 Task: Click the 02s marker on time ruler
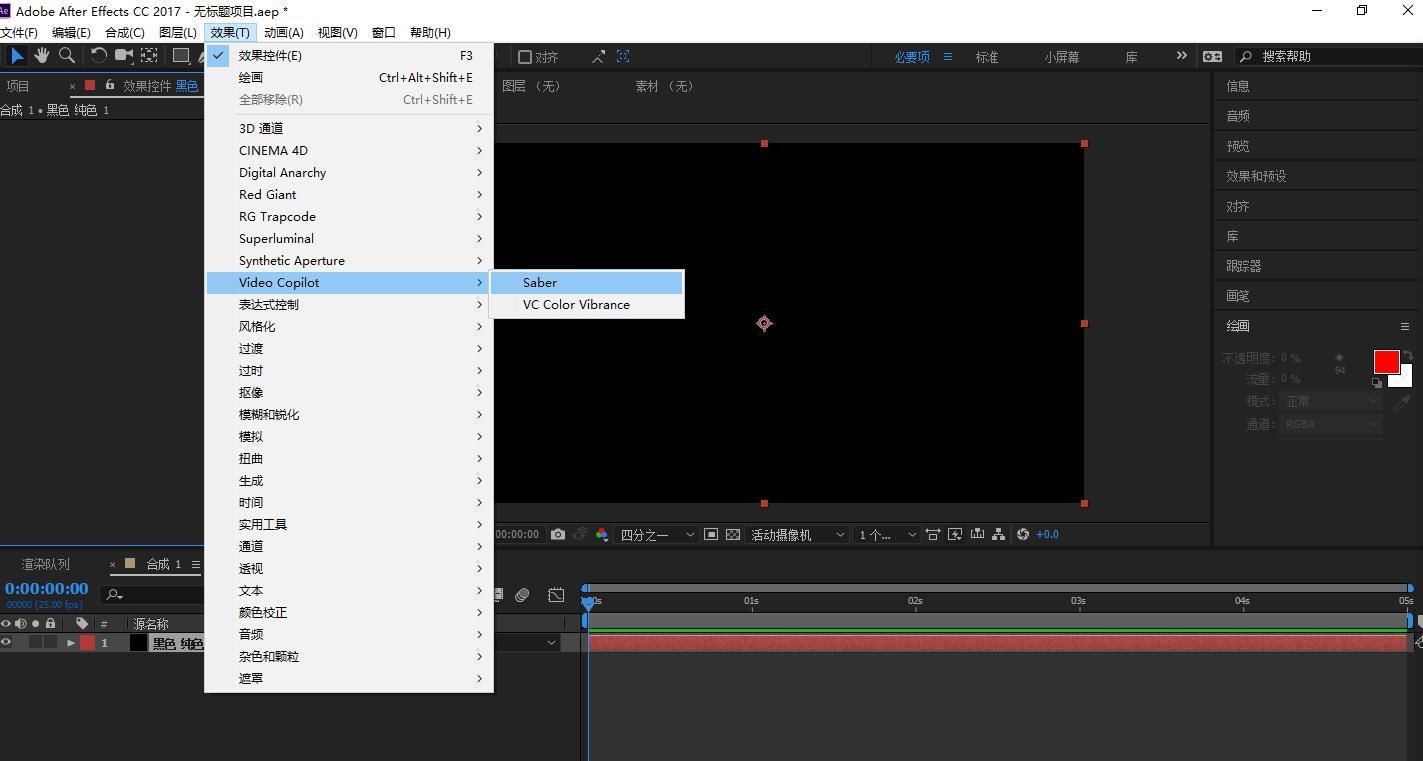(915, 601)
